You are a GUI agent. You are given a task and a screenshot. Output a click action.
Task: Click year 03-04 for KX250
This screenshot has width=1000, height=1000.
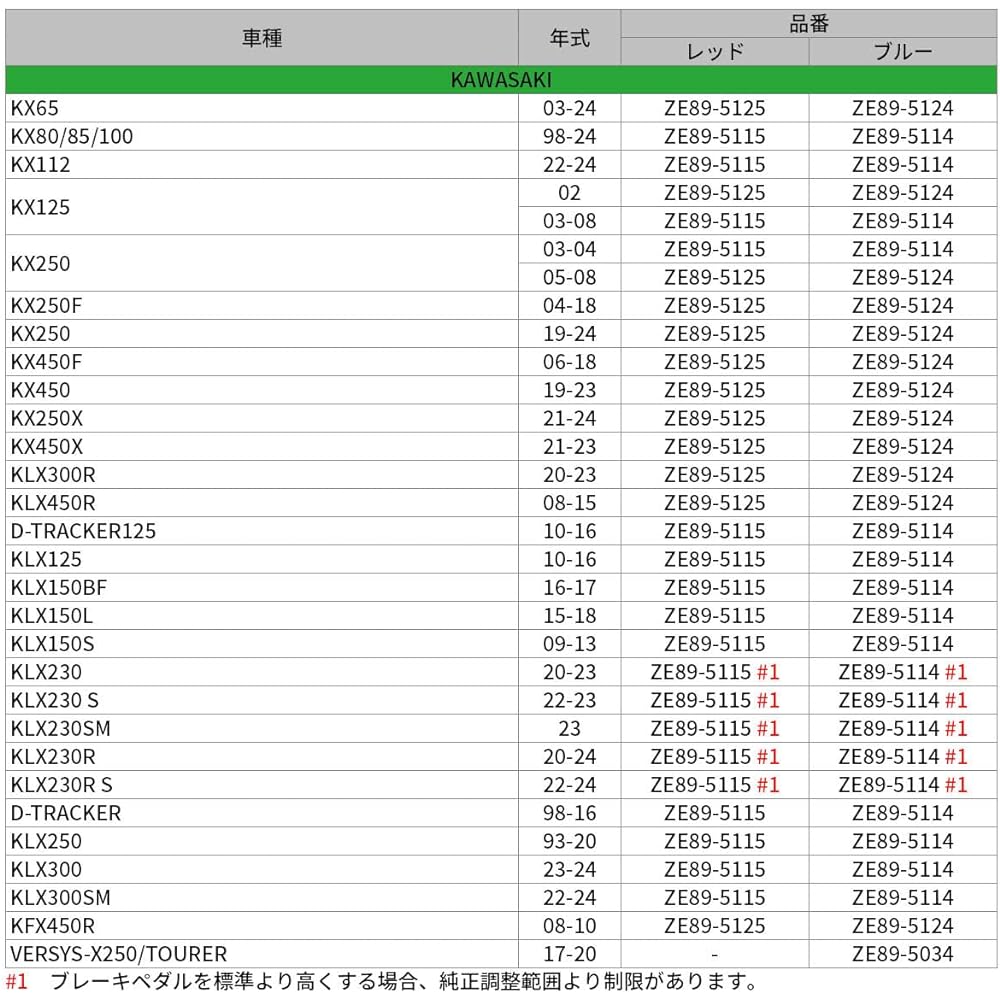[x=570, y=249]
